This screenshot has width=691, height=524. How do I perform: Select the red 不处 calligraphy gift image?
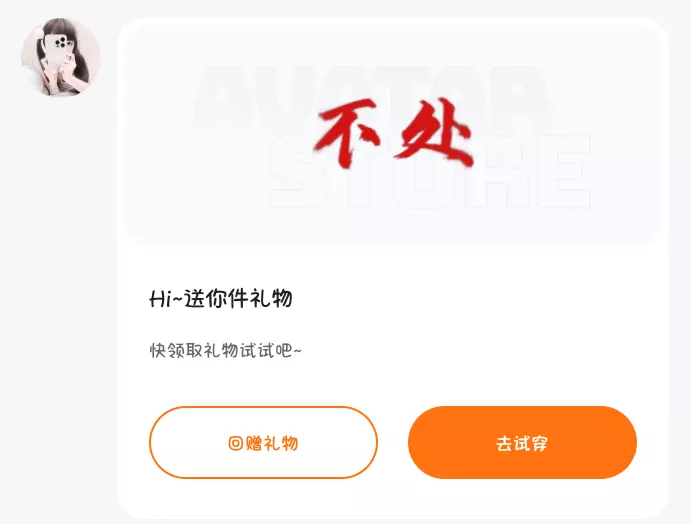[394, 133]
